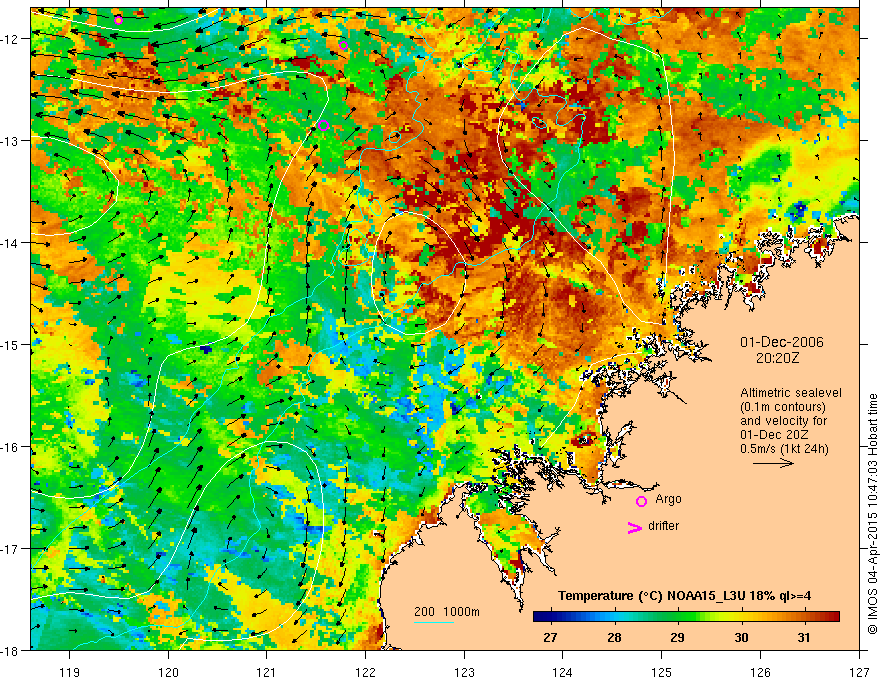Click the largest magenta Argo circle on map
Screen dimensions: 880x680
(323, 125)
